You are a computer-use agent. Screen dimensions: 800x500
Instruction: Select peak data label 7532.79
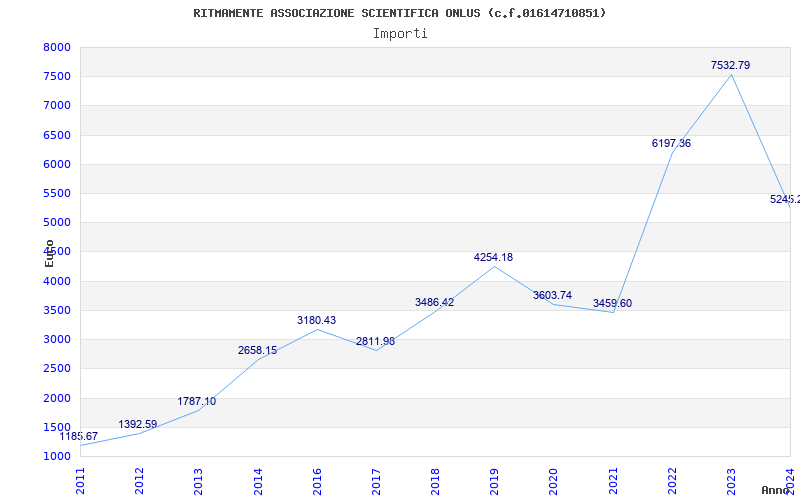click(731, 65)
